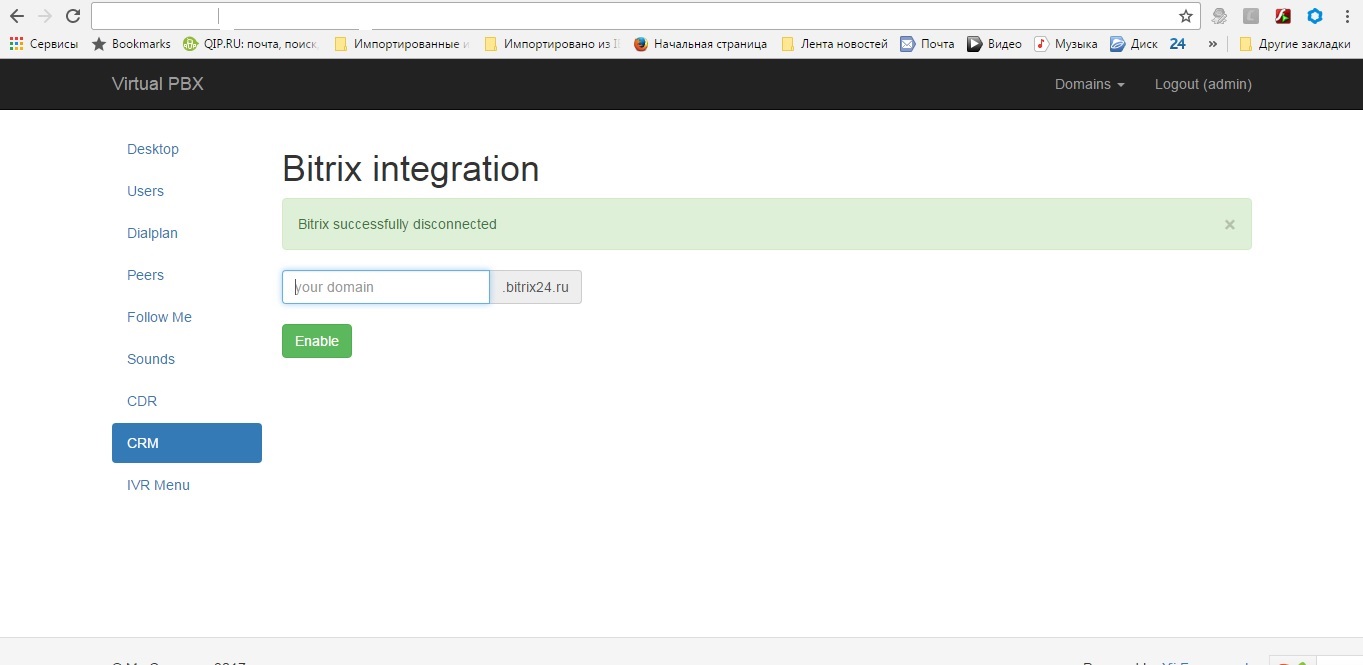Open the Dialplan sidebar item

pos(187,233)
